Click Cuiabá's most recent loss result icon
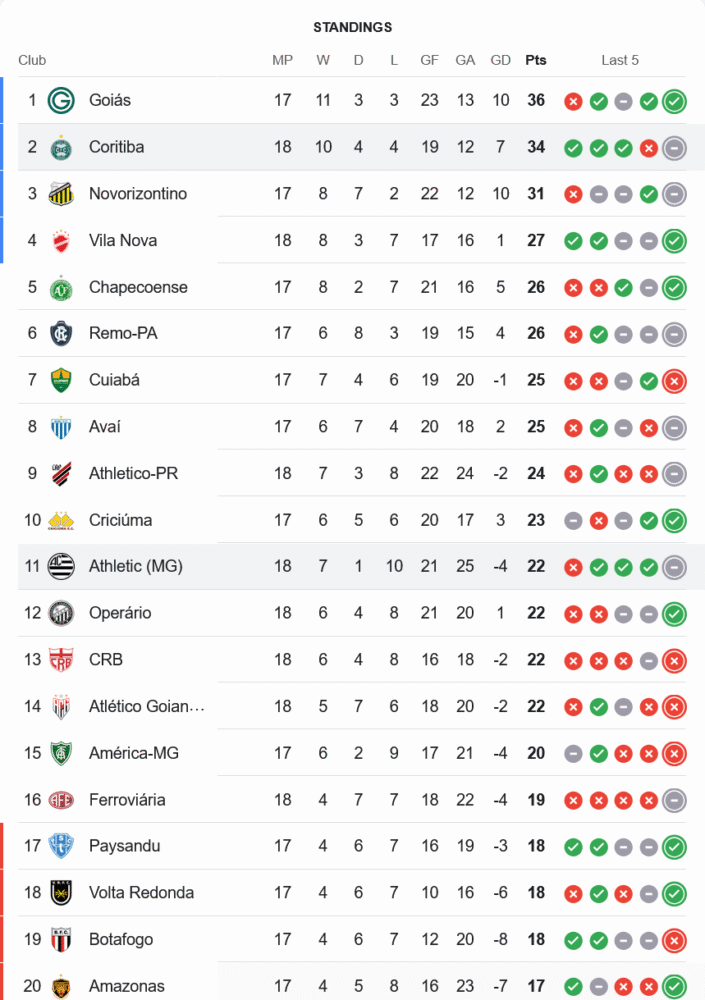The height and width of the screenshot is (1000, 705). point(674,380)
